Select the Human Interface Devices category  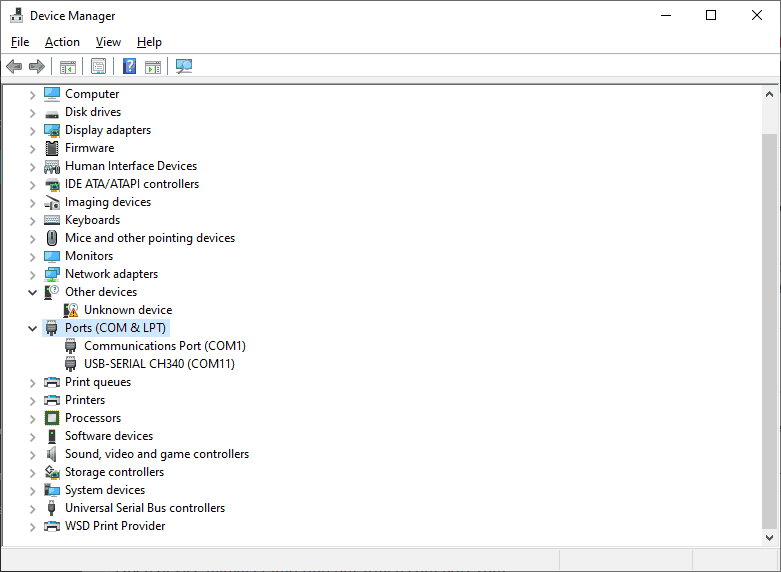(x=130, y=166)
